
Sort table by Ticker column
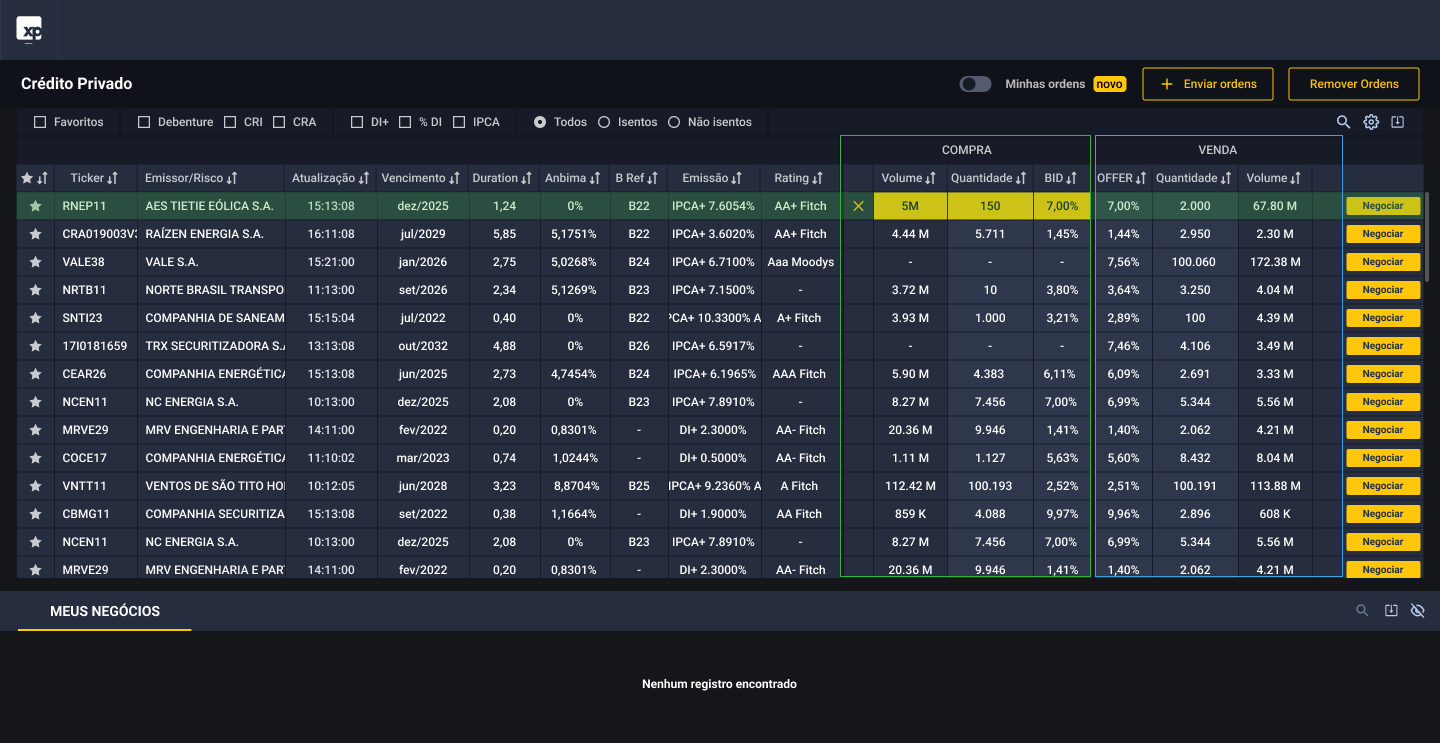pyautogui.click(x=94, y=178)
